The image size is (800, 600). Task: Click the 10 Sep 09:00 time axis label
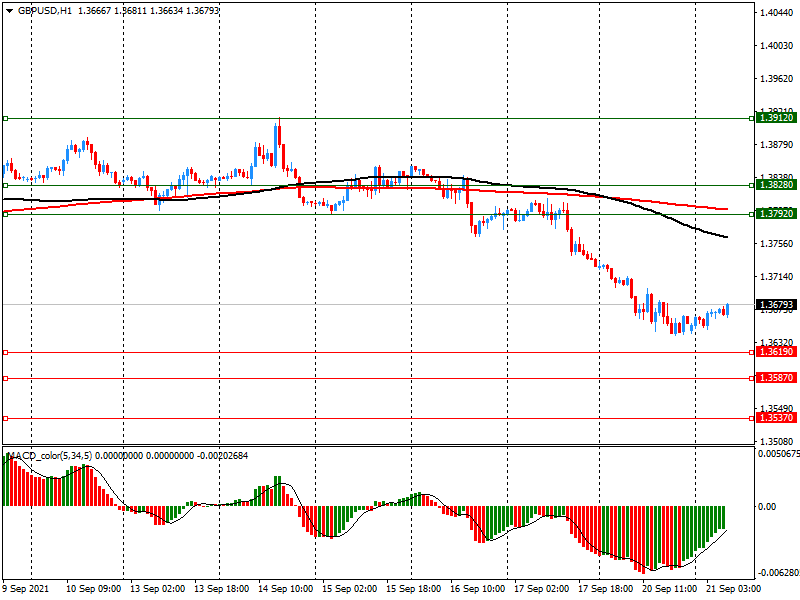93,589
